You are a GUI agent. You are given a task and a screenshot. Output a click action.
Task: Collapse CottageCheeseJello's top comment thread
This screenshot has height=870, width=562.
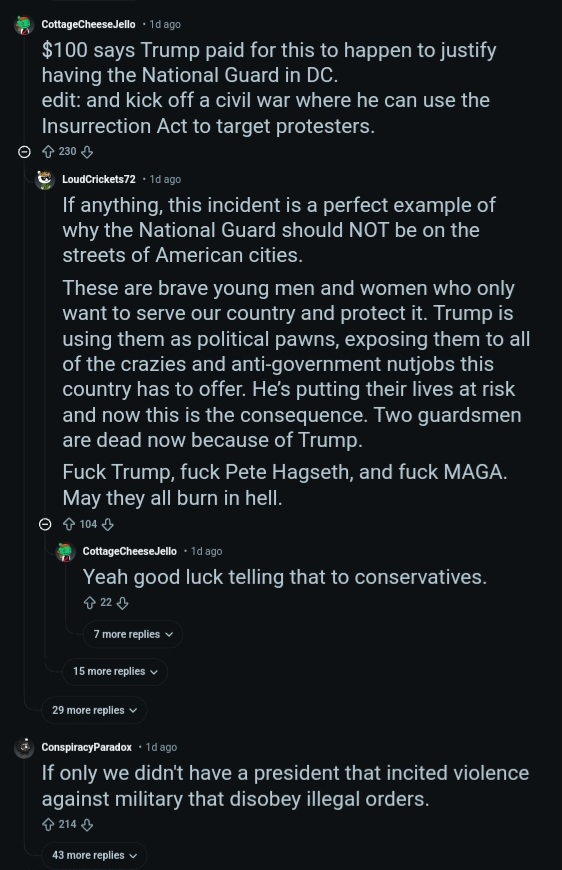click(x=24, y=151)
